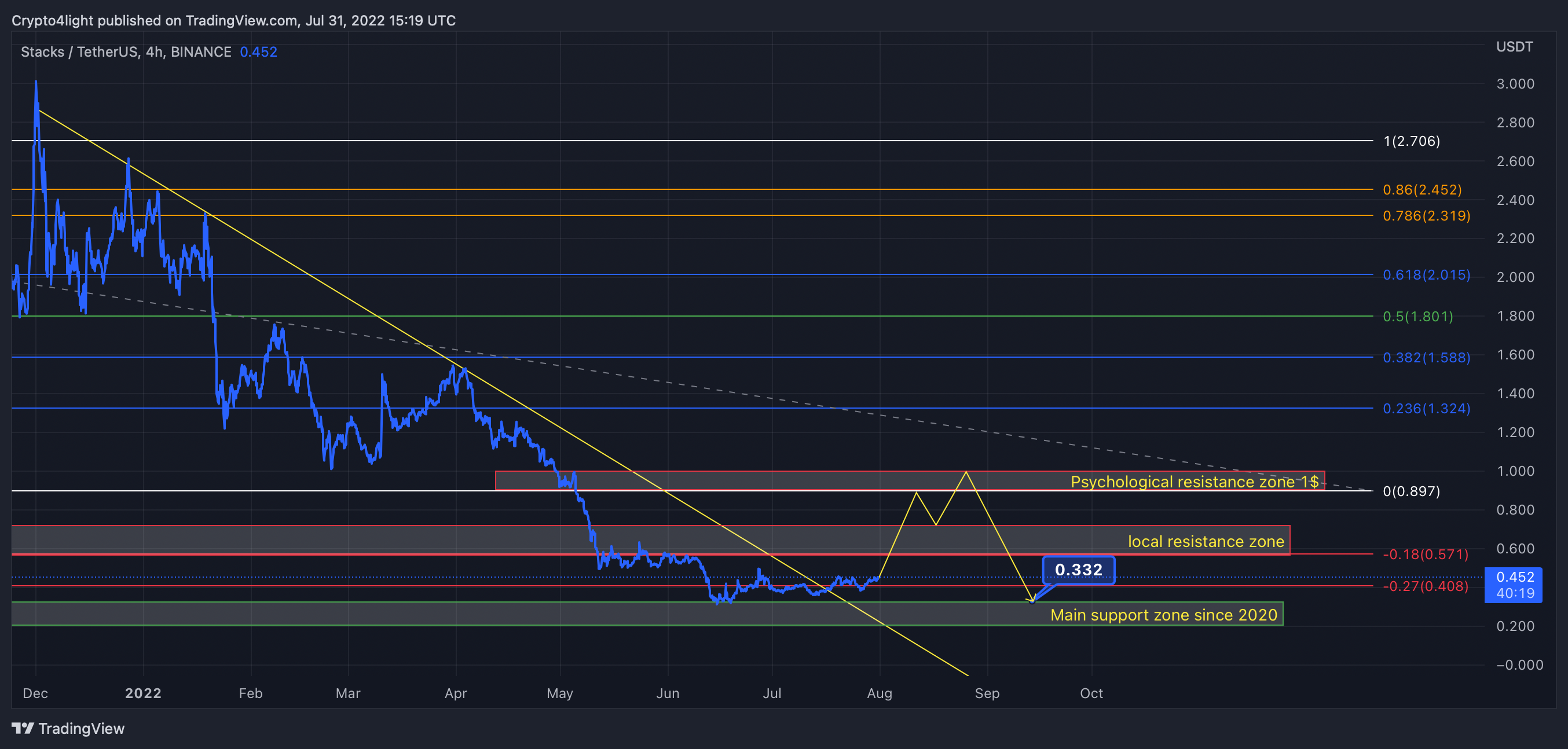Click the 0.800 price axis label

tap(1516, 510)
